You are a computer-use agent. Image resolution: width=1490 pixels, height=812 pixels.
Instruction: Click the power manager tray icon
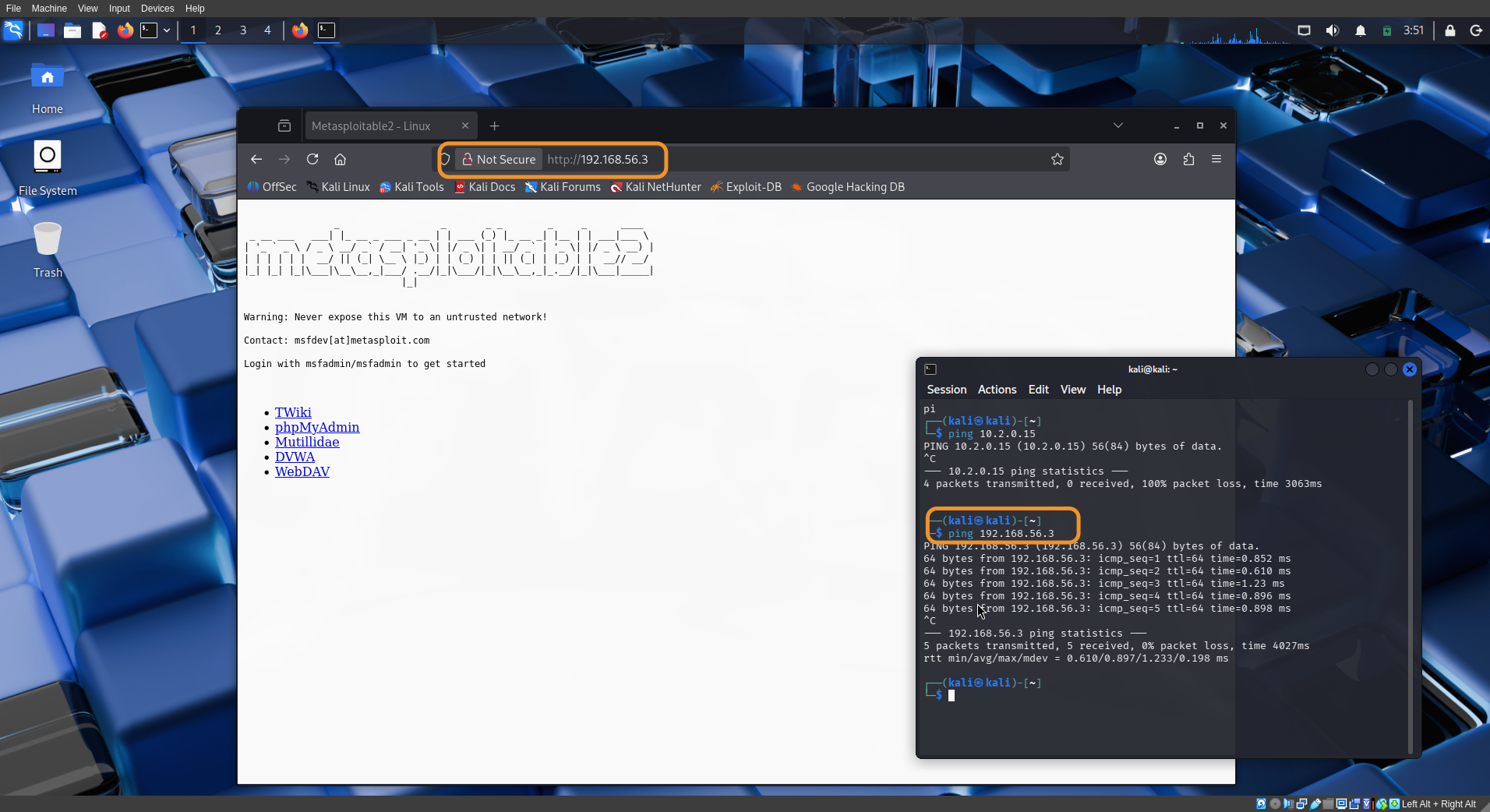tap(1386, 31)
